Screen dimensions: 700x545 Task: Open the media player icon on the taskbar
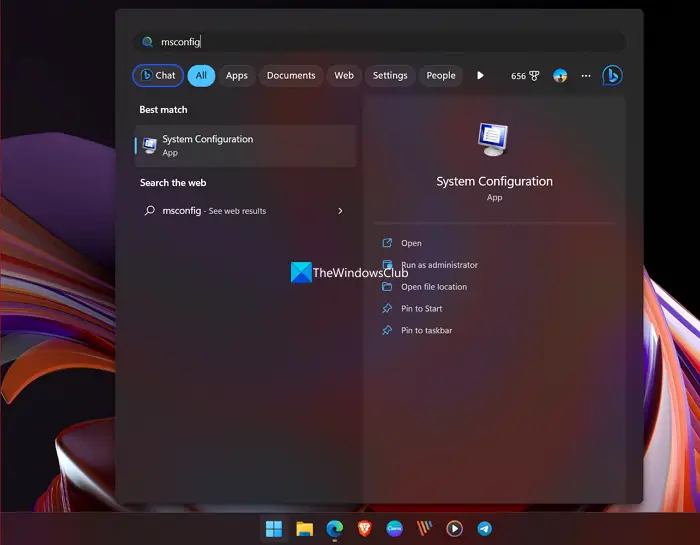(454, 529)
